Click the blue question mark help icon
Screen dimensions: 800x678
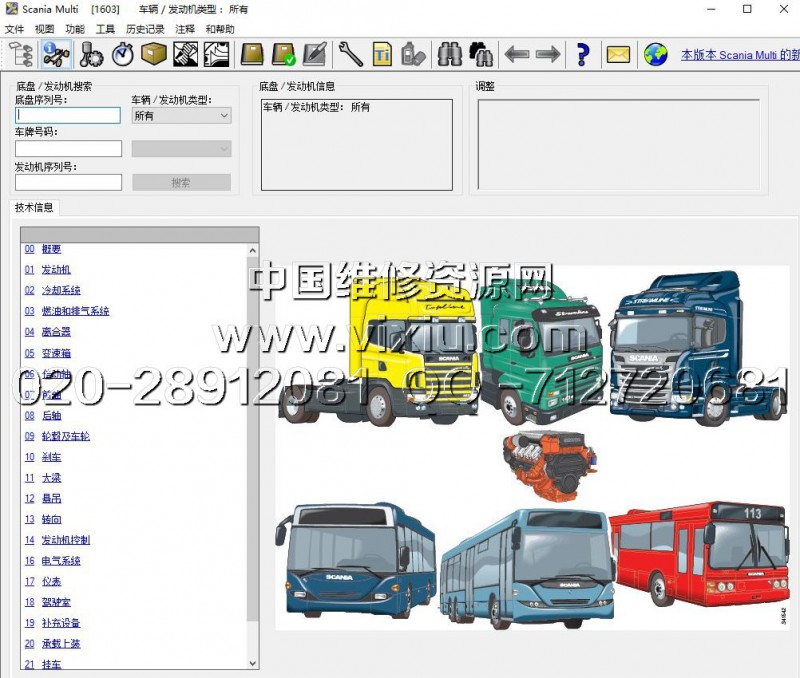click(583, 53)
